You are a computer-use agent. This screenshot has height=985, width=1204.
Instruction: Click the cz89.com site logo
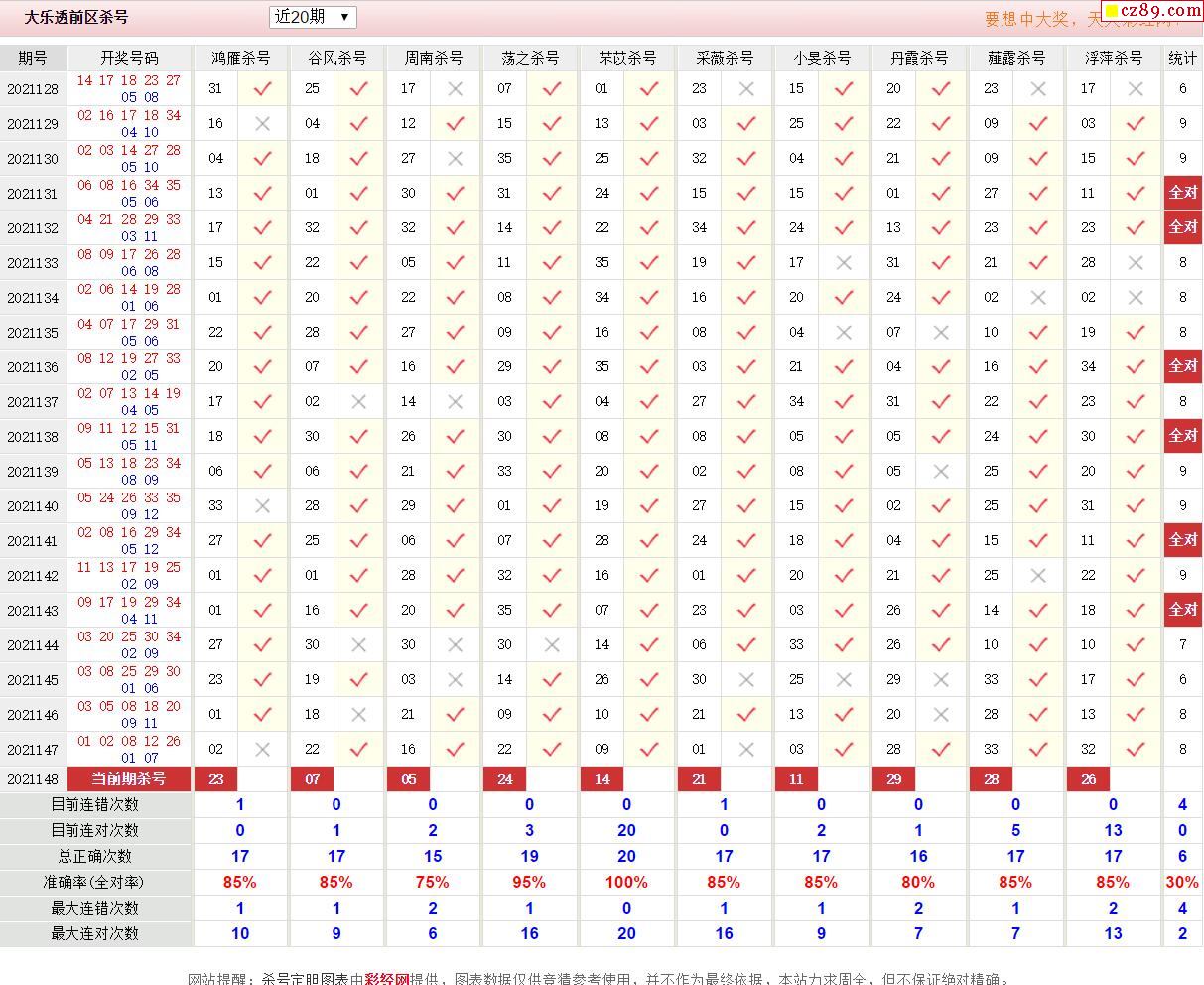[1153, 11]
